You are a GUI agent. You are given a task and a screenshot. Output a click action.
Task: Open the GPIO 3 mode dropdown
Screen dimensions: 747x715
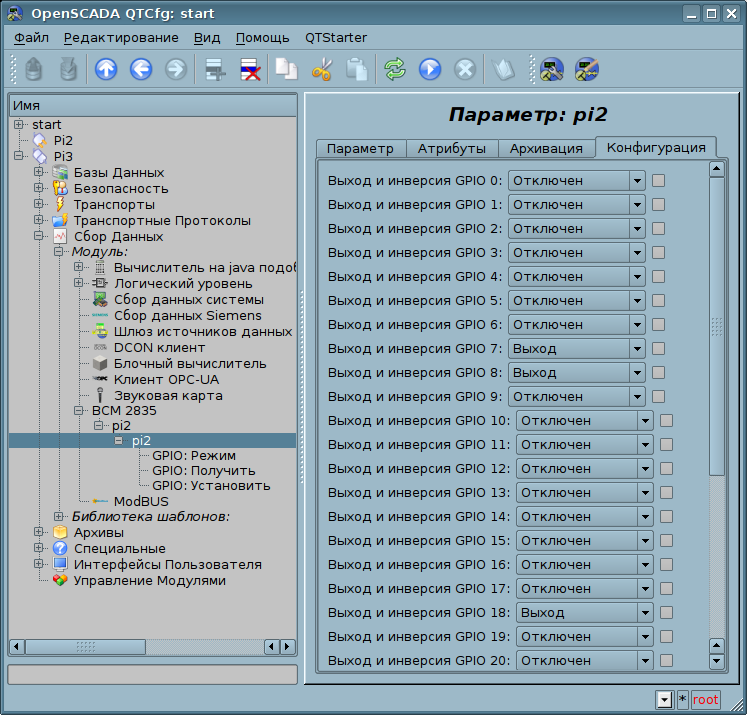pos(636,253)
